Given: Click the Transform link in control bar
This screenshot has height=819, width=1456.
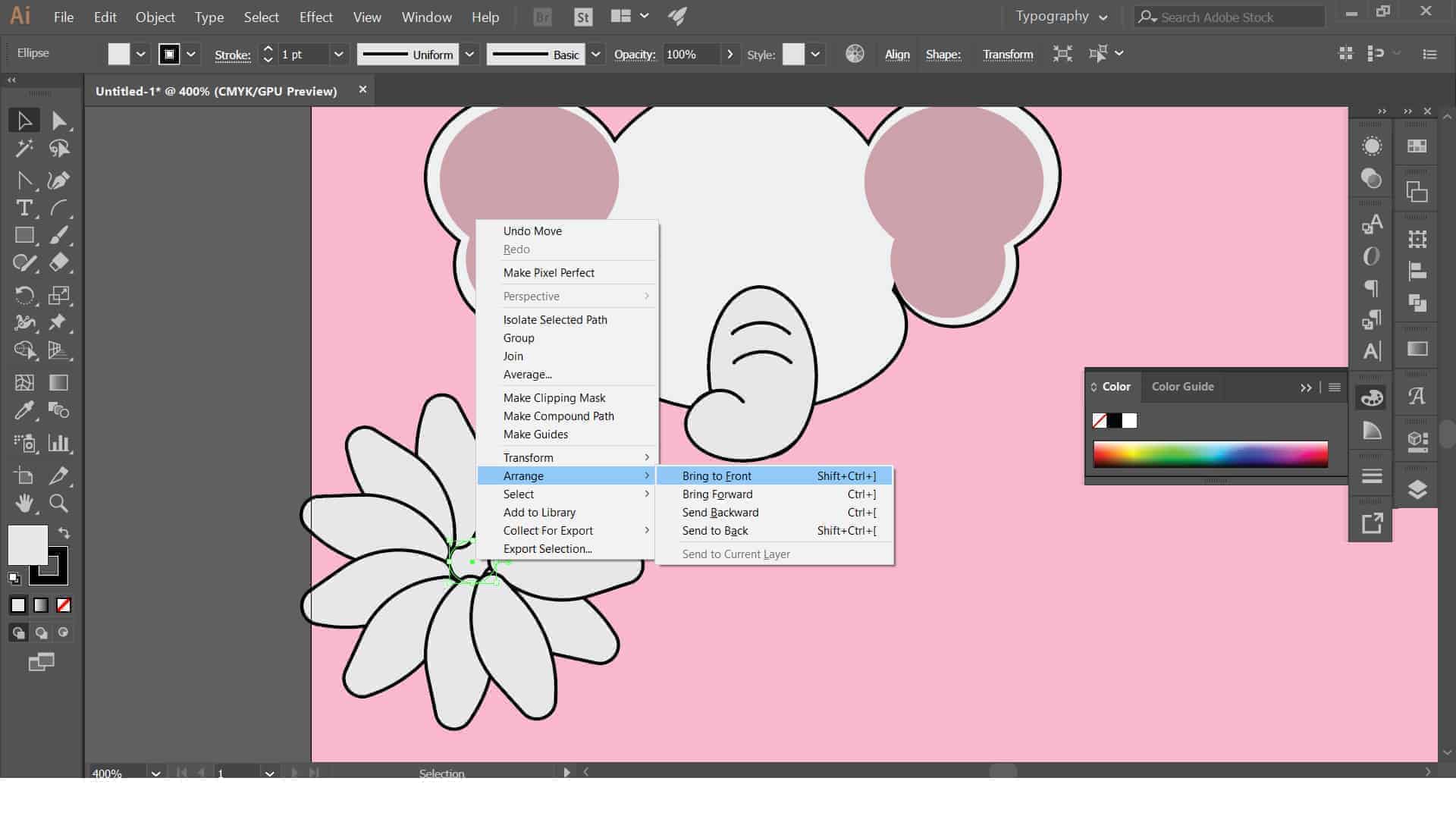Looking at the screenshot, I should coord(1007,55).
